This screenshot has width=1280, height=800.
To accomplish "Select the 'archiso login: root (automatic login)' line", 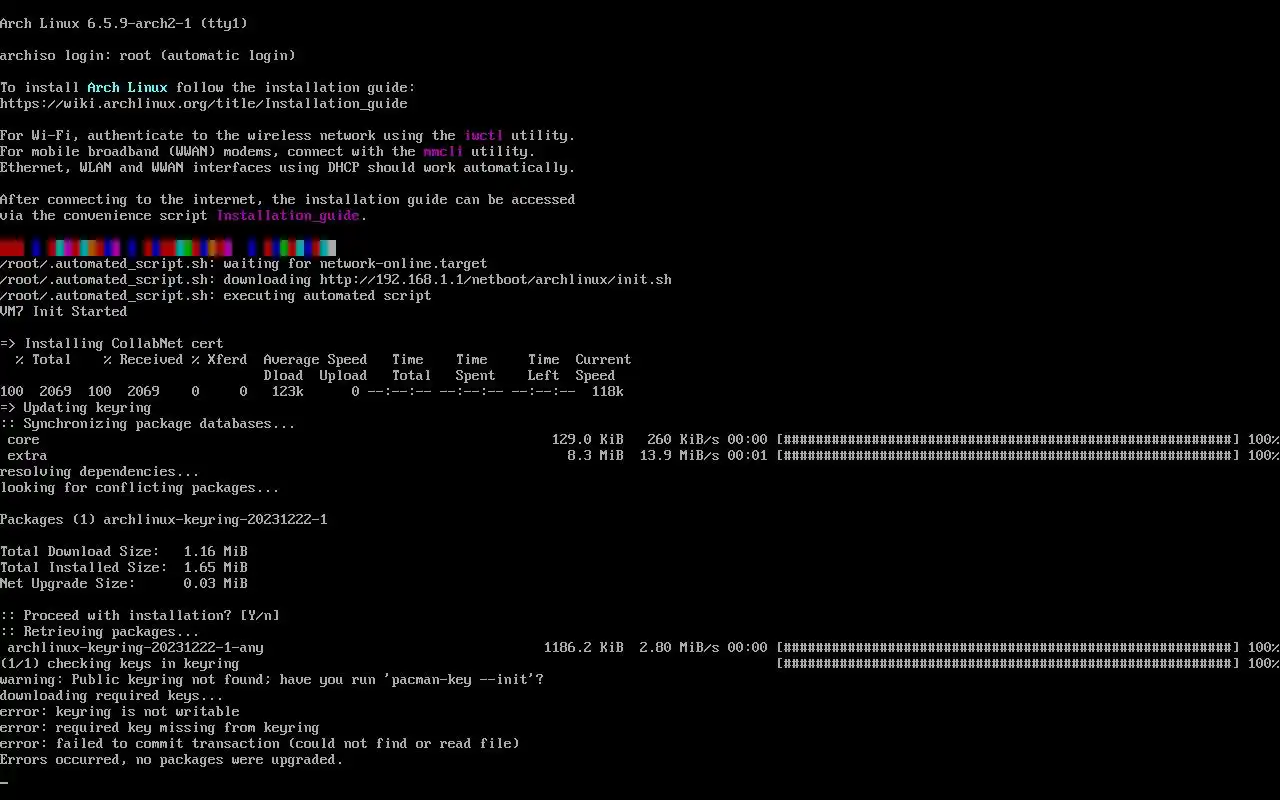I will (148, 55).
